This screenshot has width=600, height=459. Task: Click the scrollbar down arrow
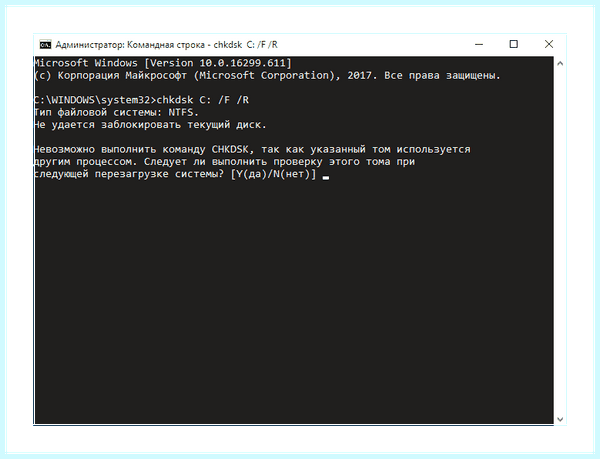coord(560,419)
